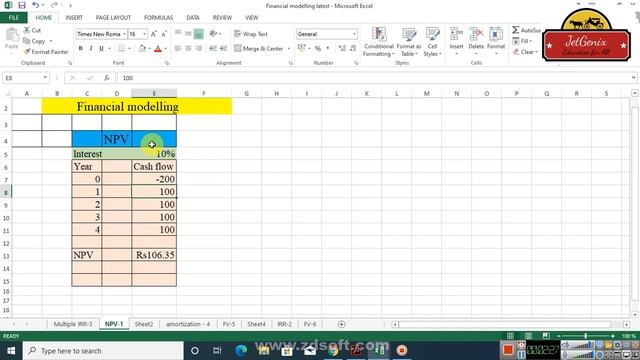Viewport: 640px width, 360px height.
Task: Toggle bold formatting
Action: 81,49
